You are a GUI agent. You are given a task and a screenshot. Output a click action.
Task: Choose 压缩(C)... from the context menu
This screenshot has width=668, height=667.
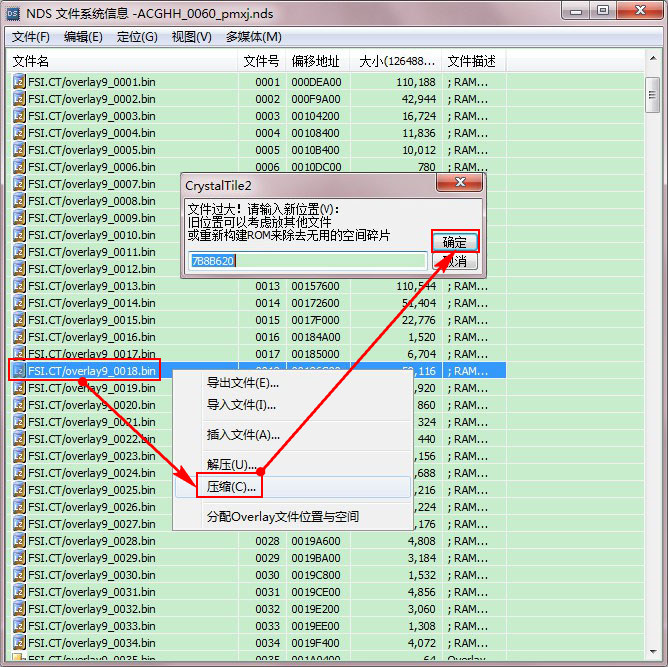coord(232,487)
